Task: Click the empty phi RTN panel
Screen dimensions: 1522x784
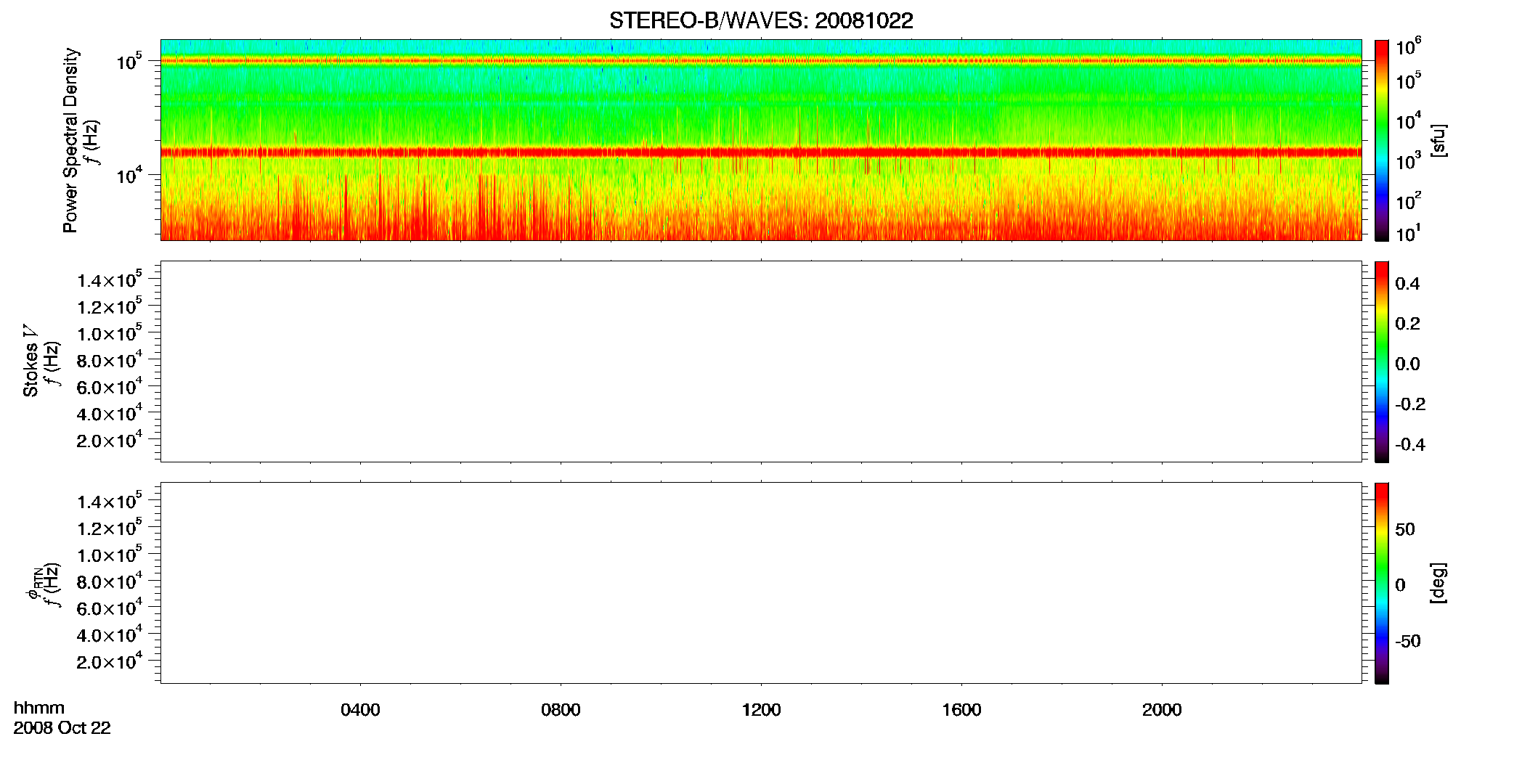Action: tap(761, 583)
